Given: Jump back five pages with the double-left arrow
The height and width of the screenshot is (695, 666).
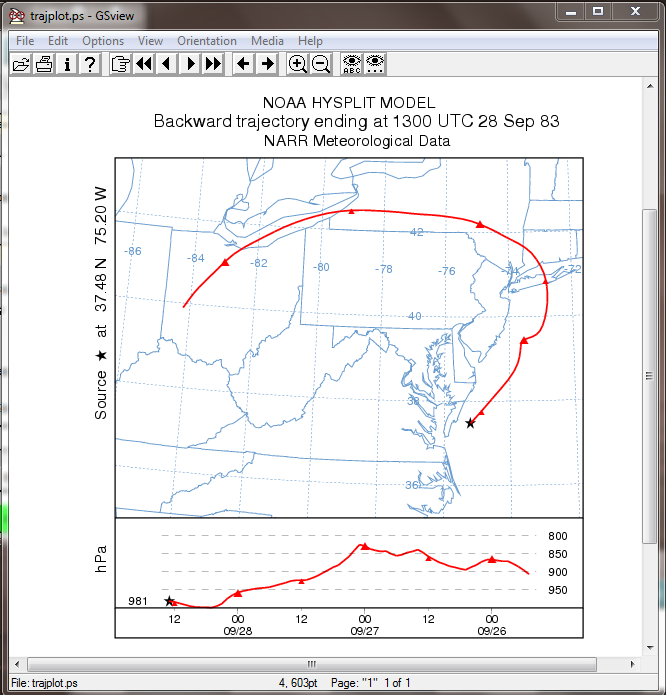Looking at the screenshot, I should tap(144, 64).
